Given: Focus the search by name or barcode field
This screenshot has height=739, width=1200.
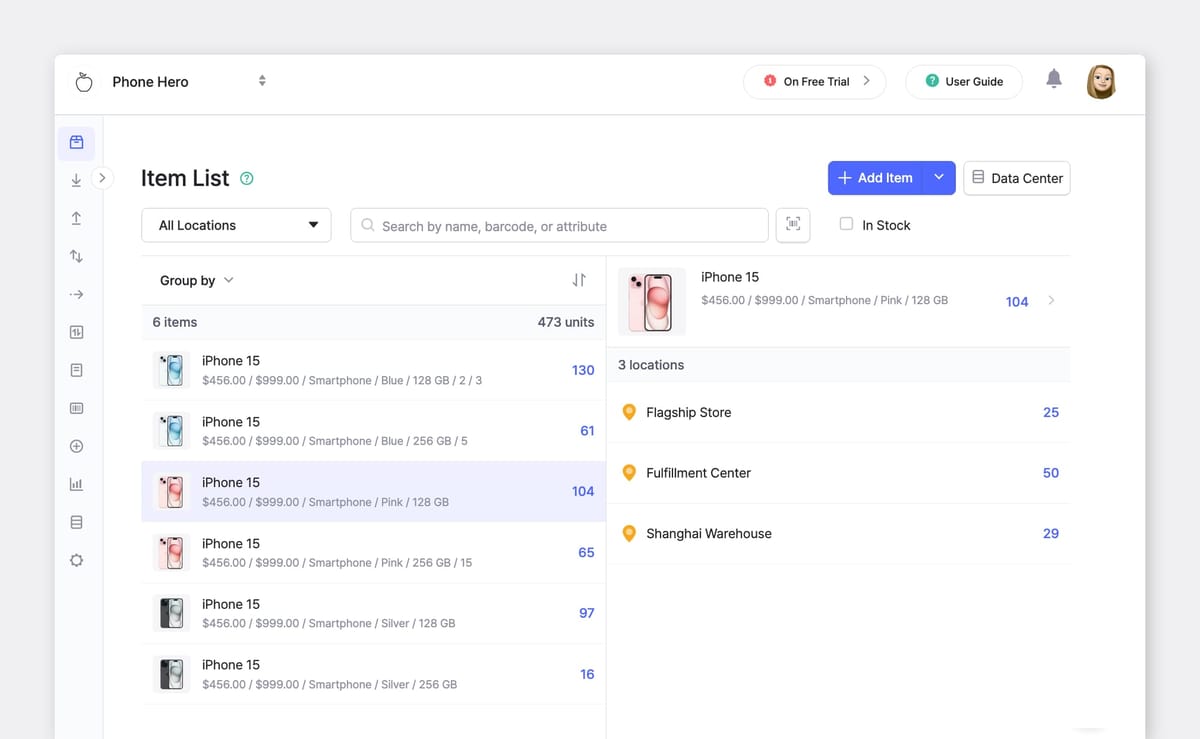Looking at the screenshot, I should 559,226.
